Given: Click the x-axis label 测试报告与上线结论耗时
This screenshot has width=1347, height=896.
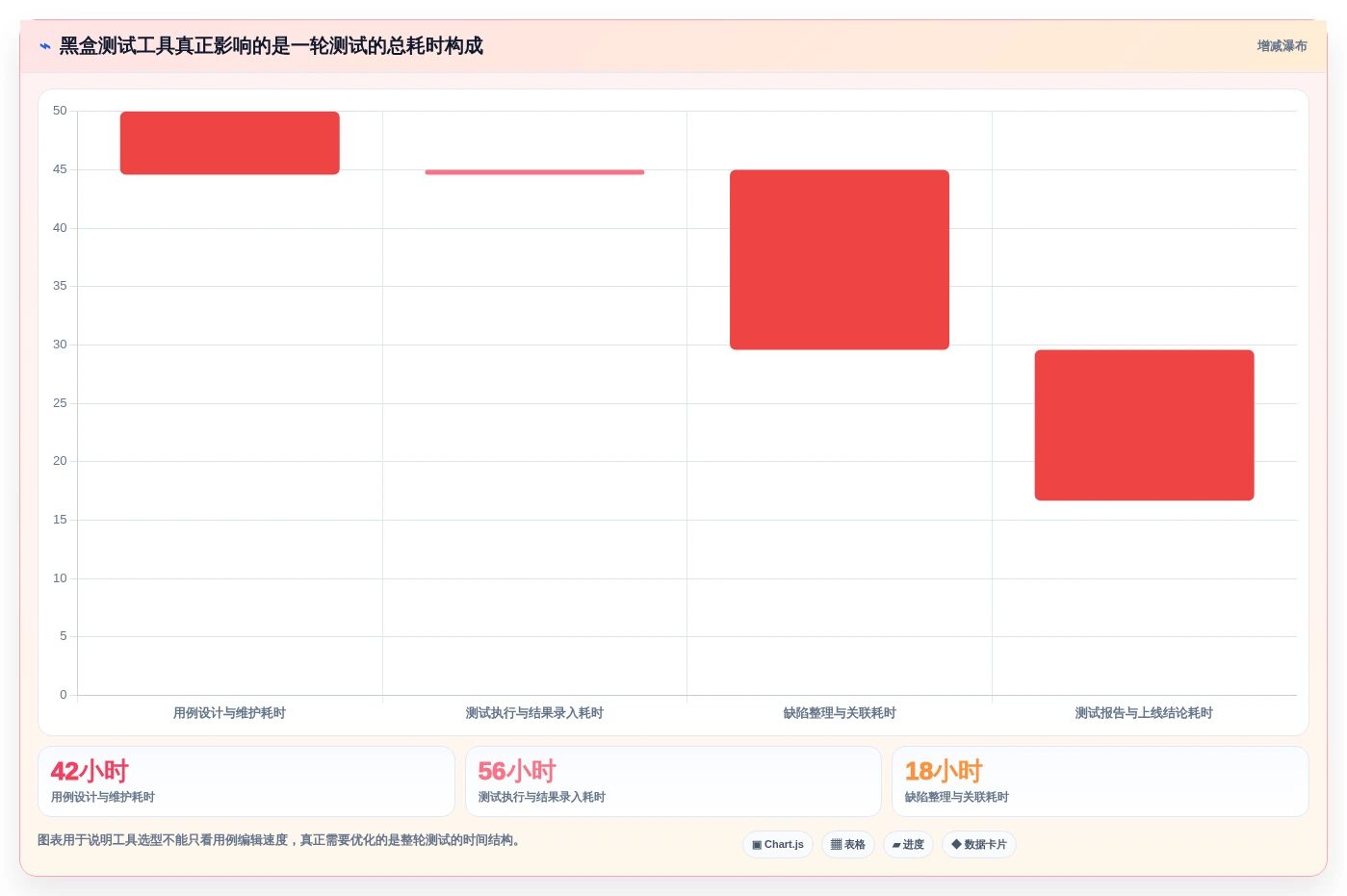Looking at the screenshot, I should click(x=1144, y=713).
